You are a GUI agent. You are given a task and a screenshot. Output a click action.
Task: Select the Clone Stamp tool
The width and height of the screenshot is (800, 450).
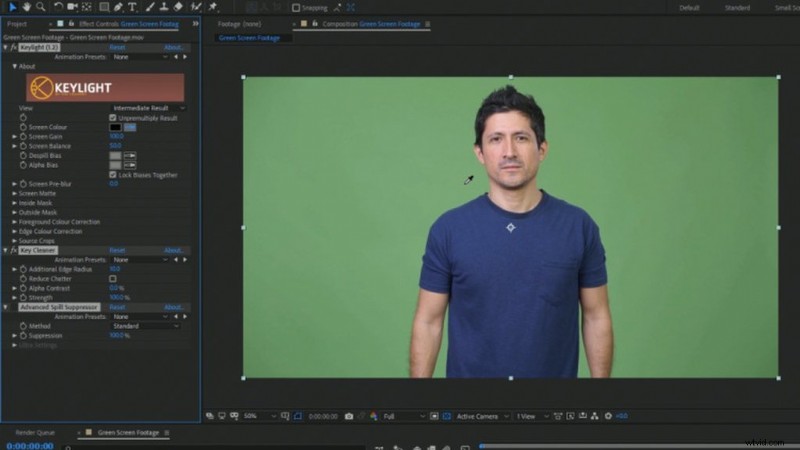[164, 7]
